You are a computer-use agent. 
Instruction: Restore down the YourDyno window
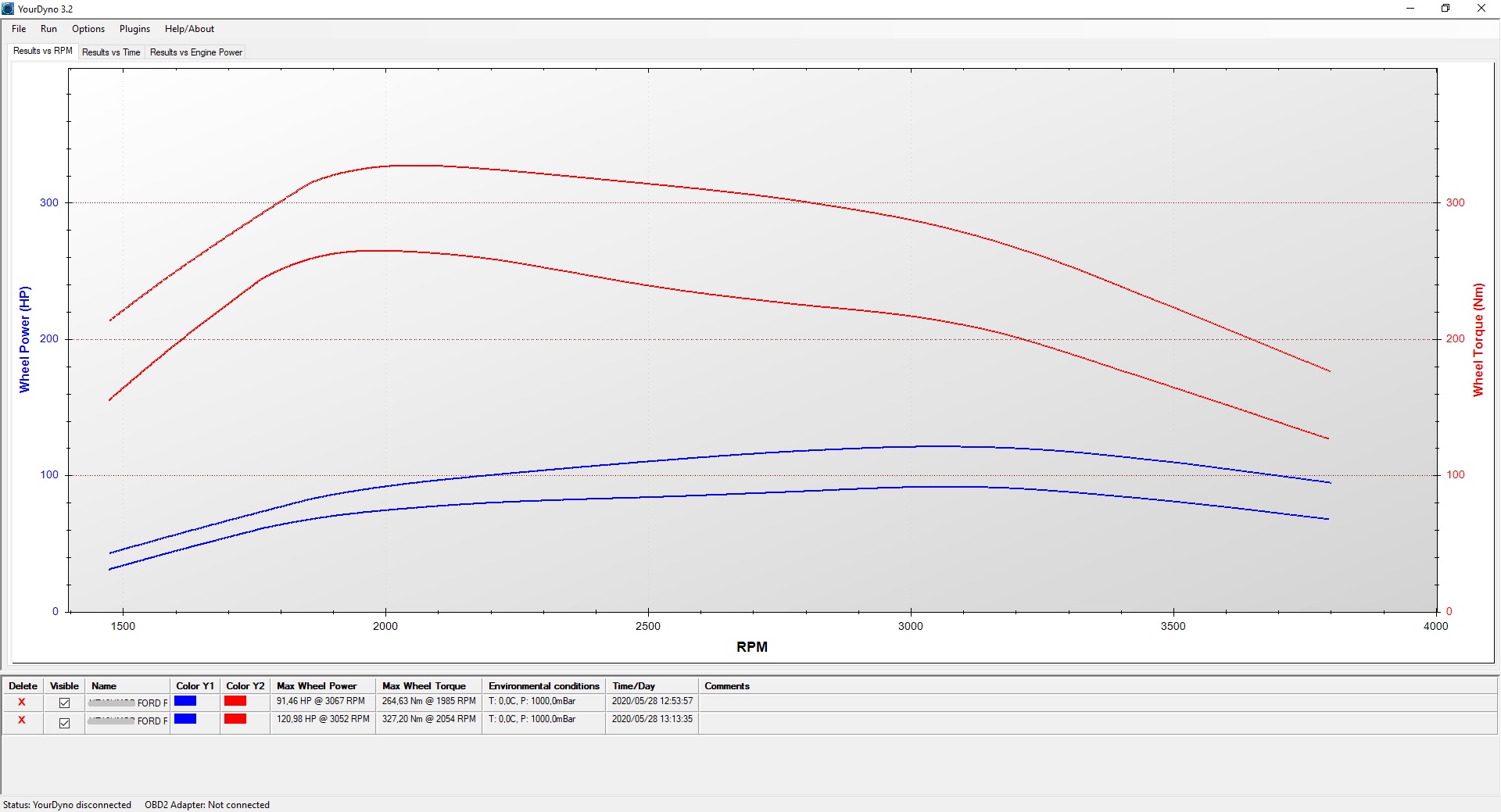tap(1445, 9)
